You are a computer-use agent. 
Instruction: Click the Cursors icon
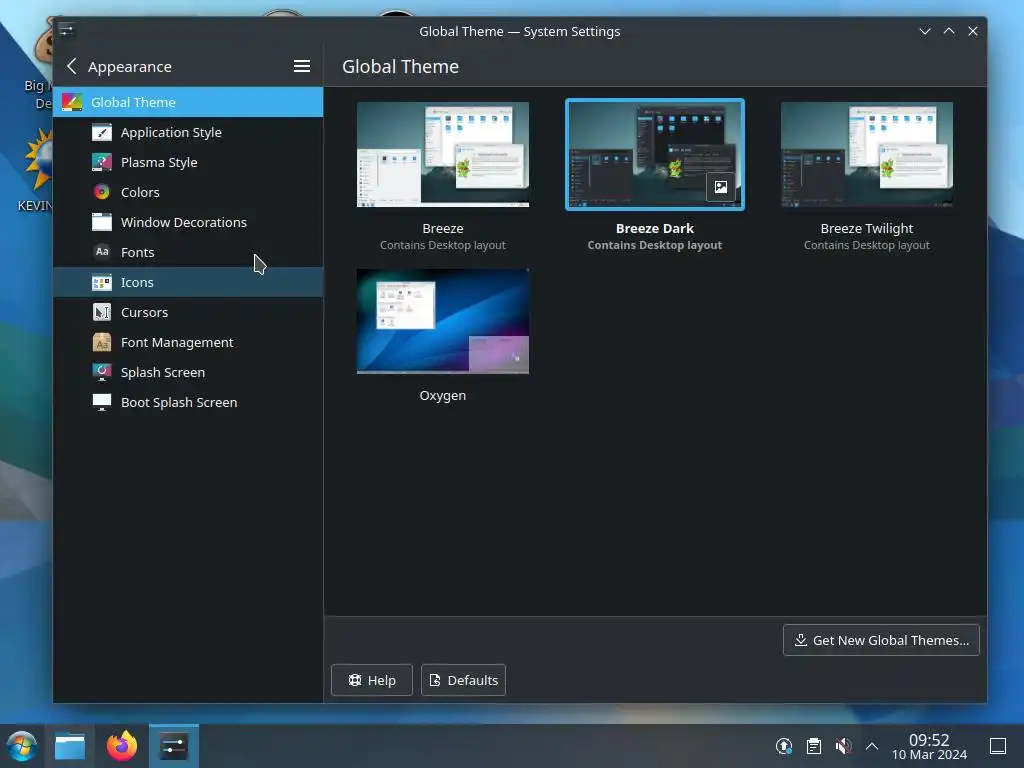point(102,312)
